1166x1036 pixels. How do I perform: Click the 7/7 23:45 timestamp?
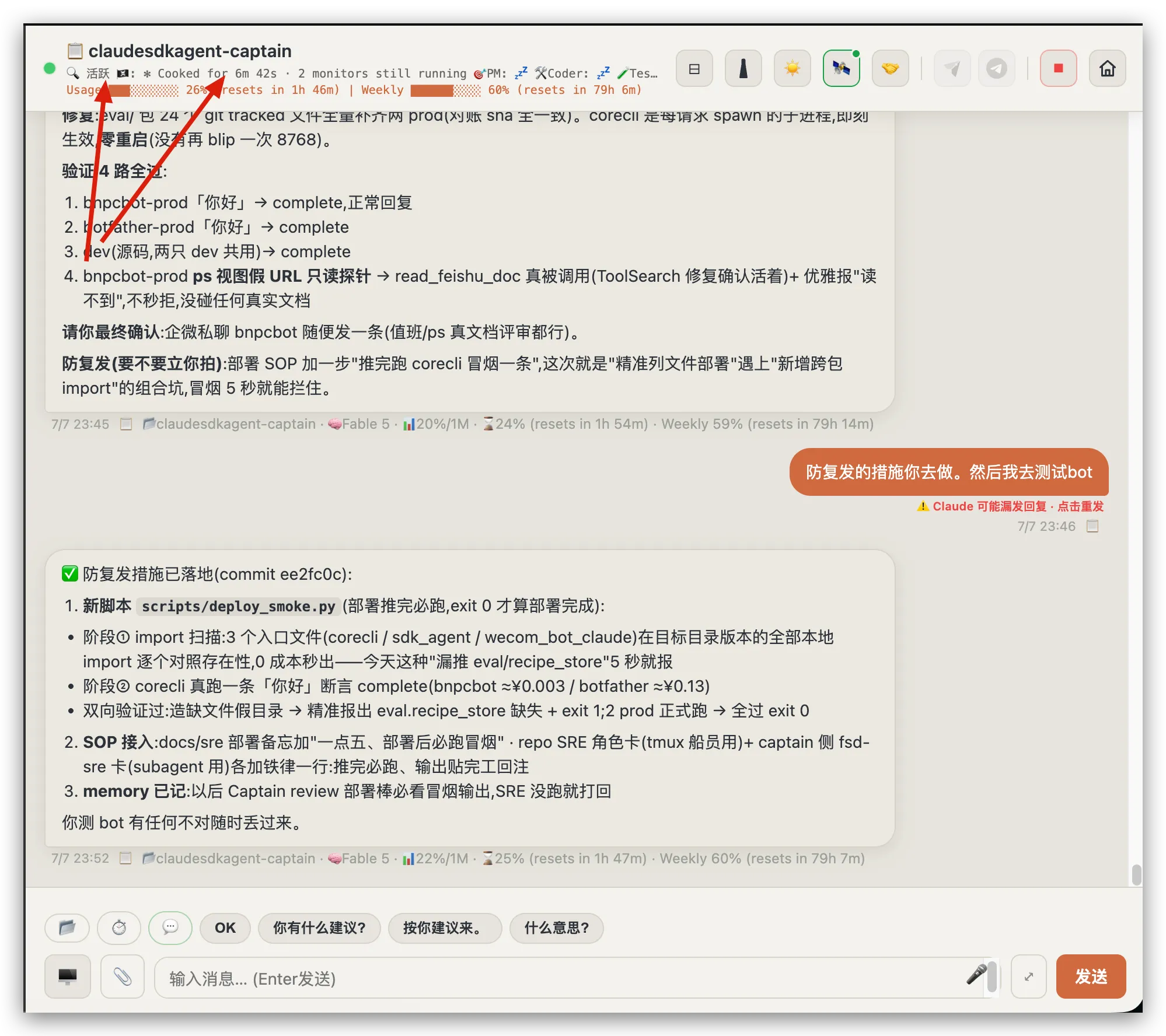coord(80,424)
